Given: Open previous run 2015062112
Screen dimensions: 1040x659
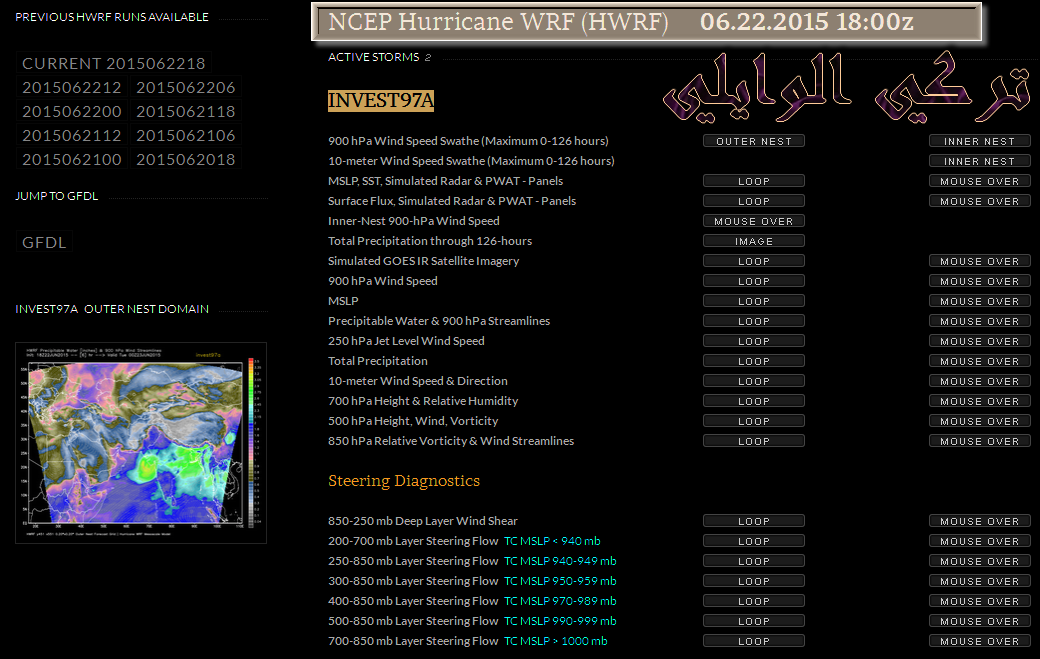Looking at the screenshot, I should click(x=72, y=135).
